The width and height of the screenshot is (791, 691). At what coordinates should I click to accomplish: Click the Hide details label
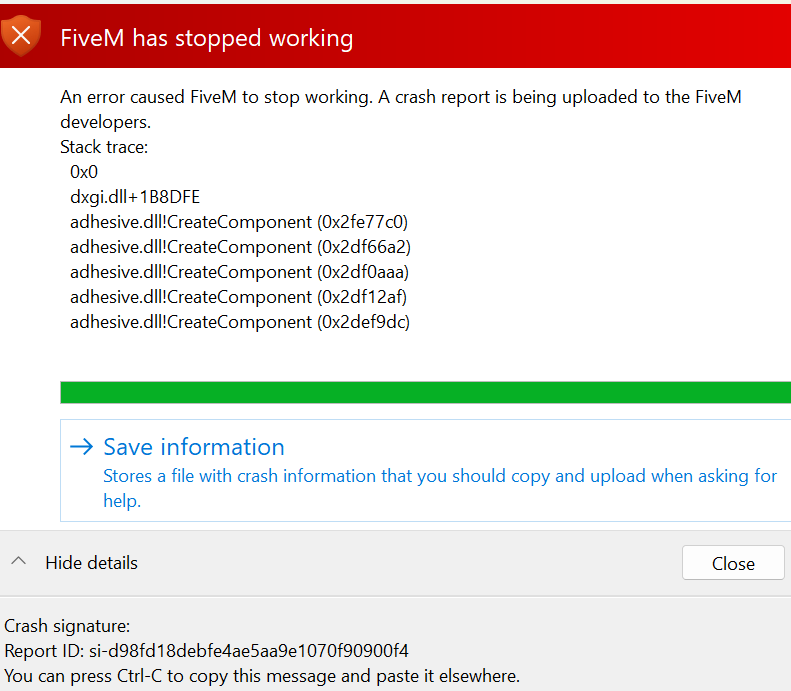point(91,563)
